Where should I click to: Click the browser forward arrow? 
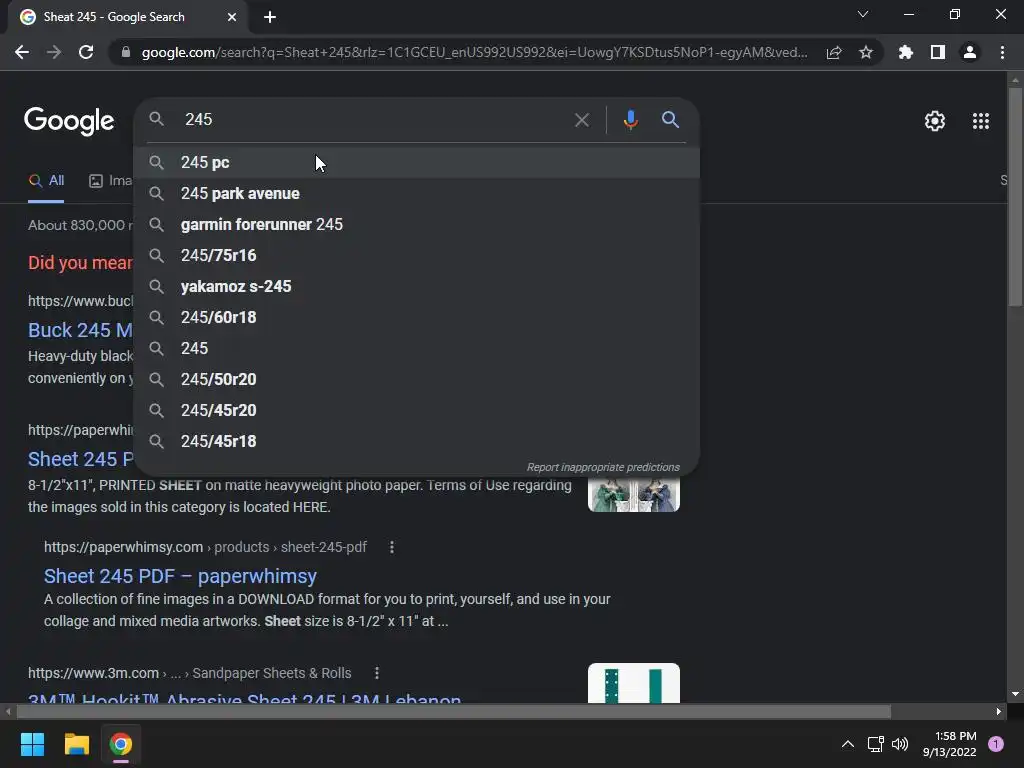(54, 52)
